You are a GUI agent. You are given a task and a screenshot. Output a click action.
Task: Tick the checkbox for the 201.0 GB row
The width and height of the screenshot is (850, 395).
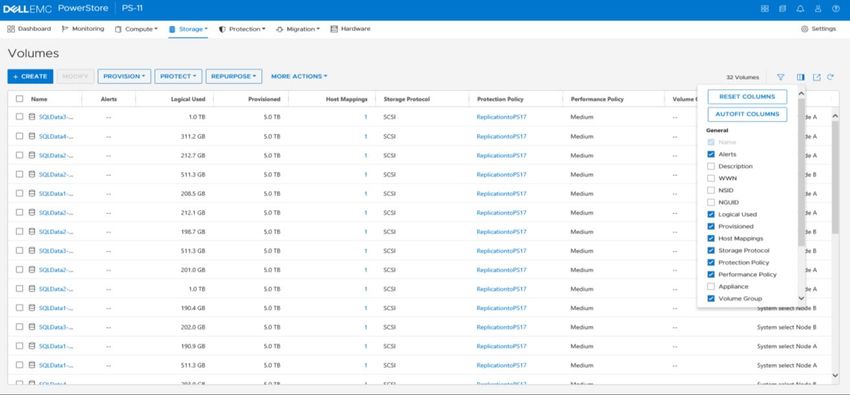click(20, 269)
